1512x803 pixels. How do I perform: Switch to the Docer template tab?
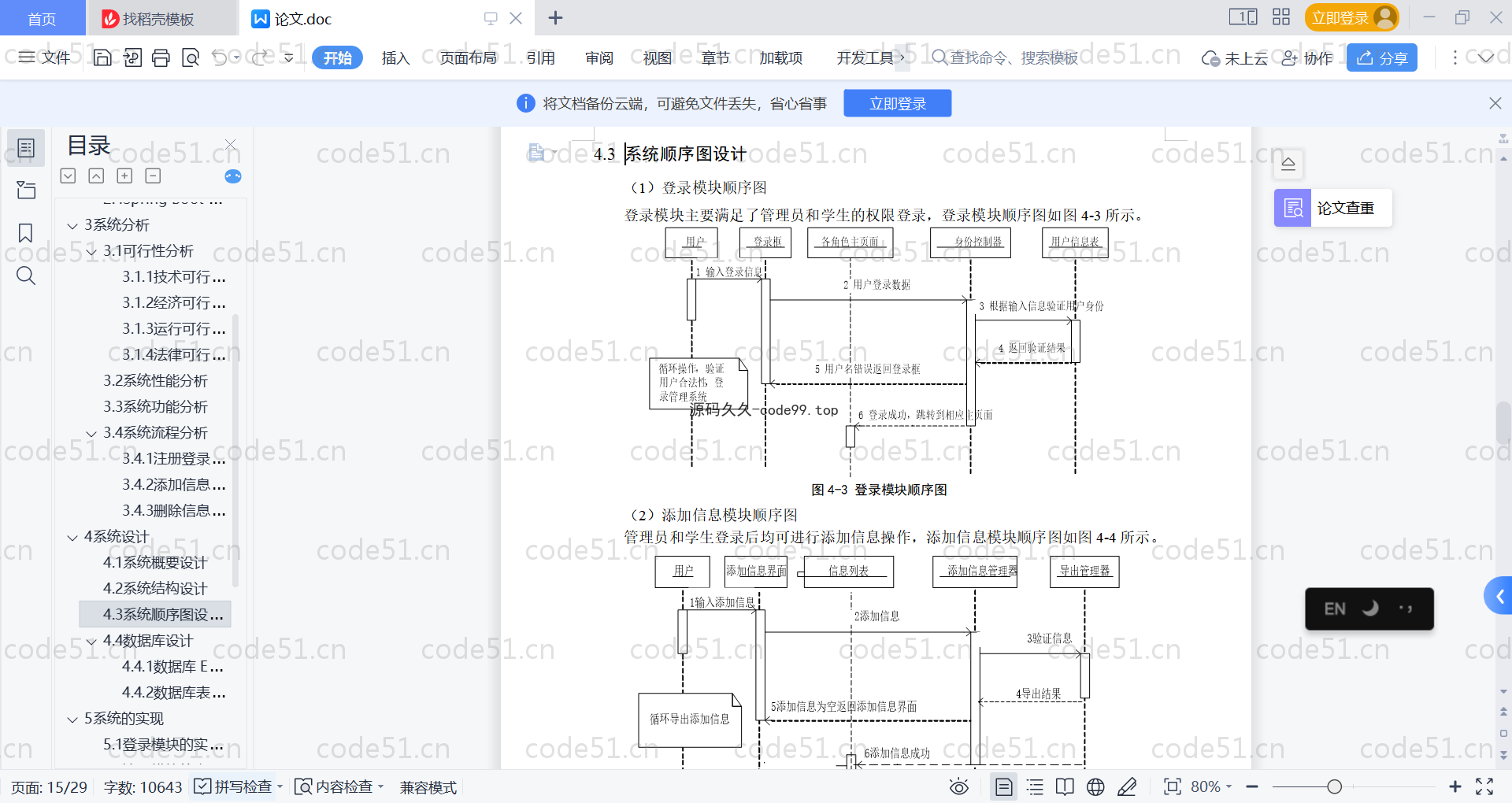[x=161, y=18]
